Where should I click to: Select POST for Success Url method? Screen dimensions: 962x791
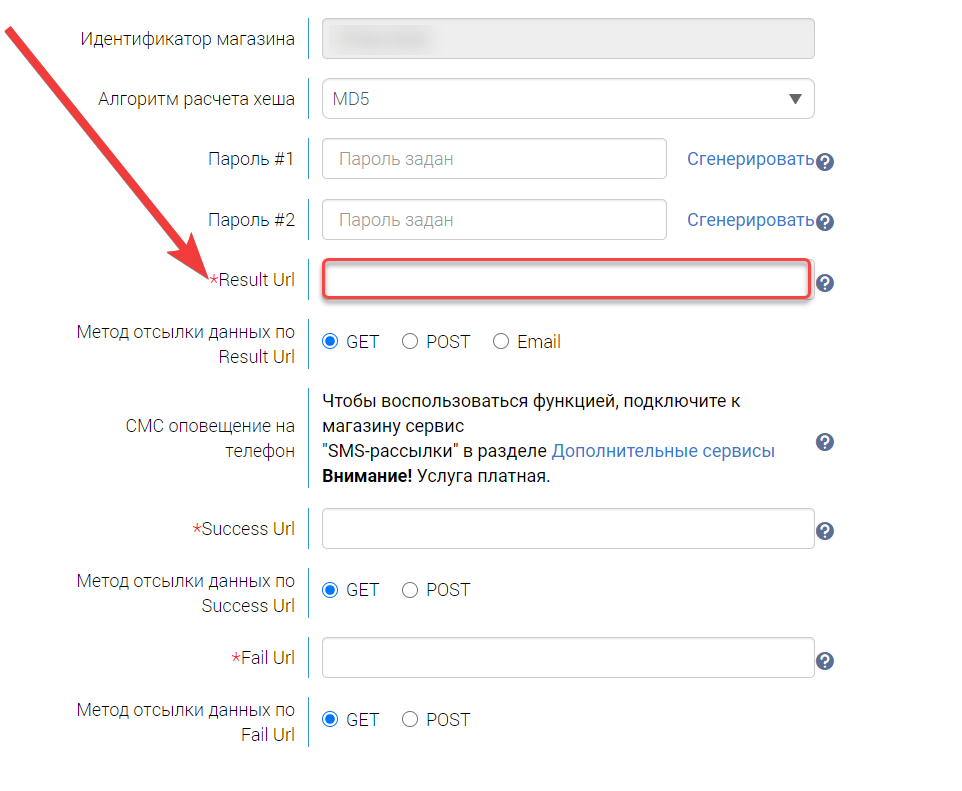coord(410,590)
